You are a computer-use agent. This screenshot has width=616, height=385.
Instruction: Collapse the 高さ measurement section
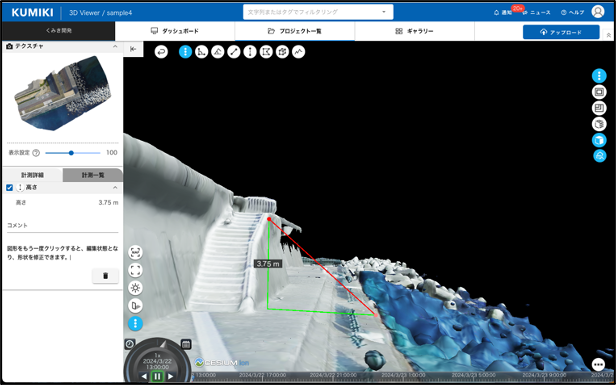point(115,188)
